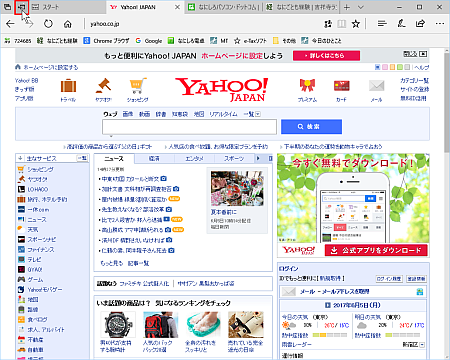Image resolution: width=450 pixels, height=360 pixels.
Task: Add this page to favorites with the star
Action: pyautogui.click(x=356, y=24)
